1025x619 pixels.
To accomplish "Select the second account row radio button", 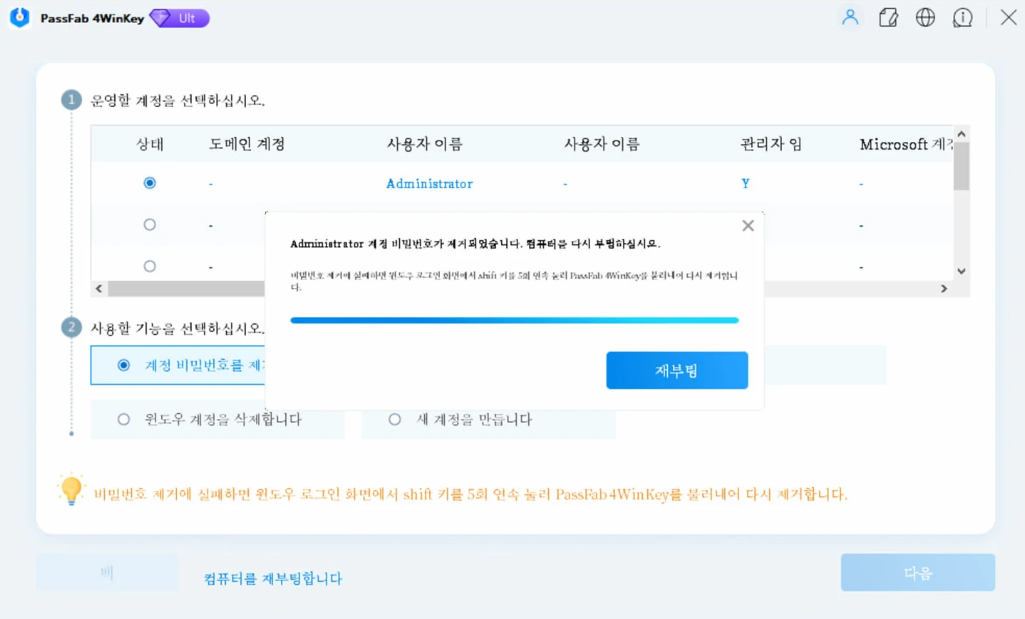I will (150, 225).
